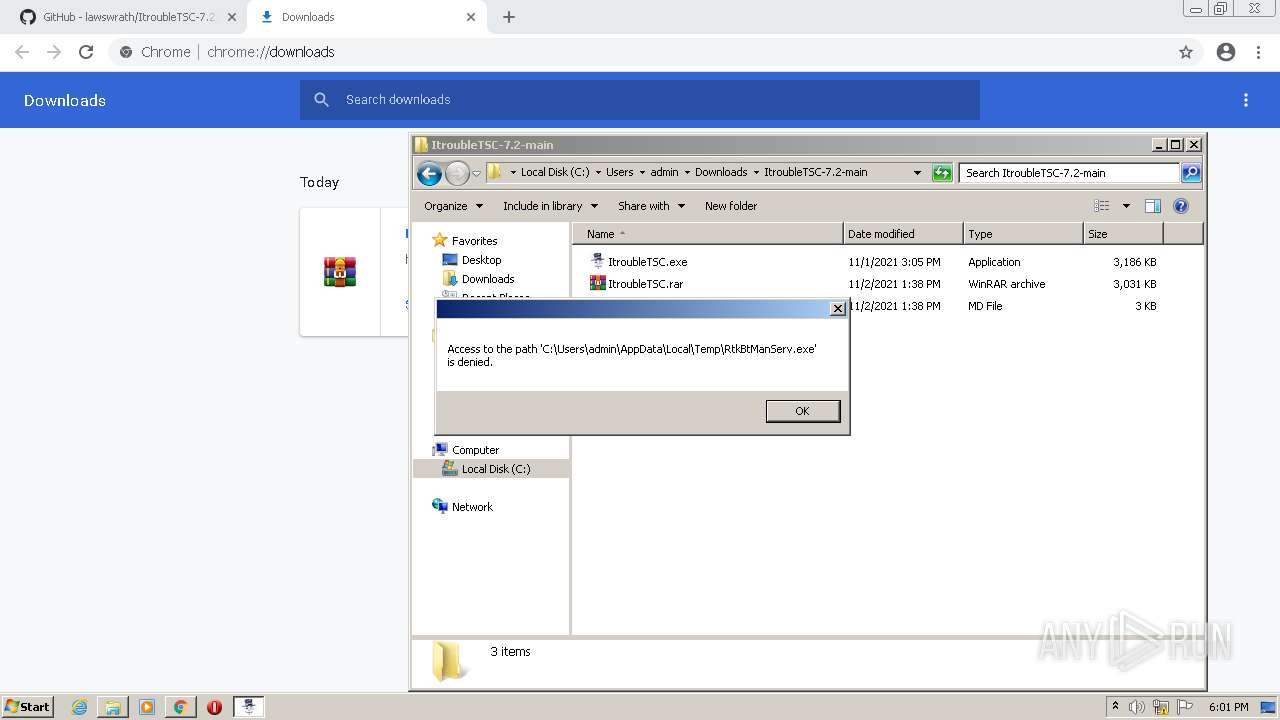Image resolution: width=1280 pixels, height=720 pixels.
Task: Open Downloads in Favorites
Action: point(488,279)
